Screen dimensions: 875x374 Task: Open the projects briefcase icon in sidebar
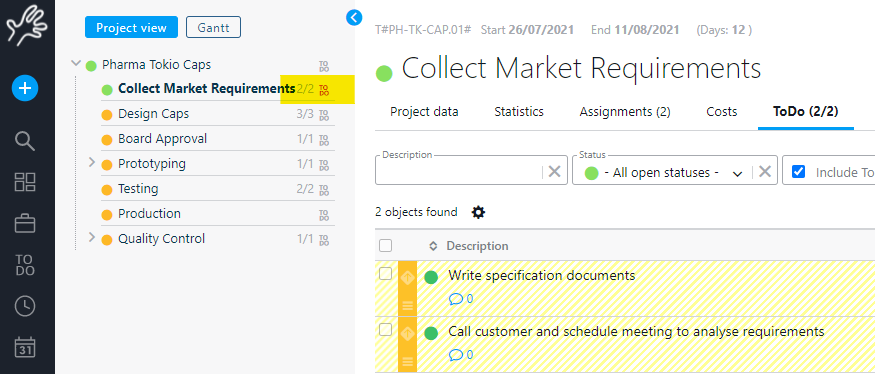tap(25, 224)
